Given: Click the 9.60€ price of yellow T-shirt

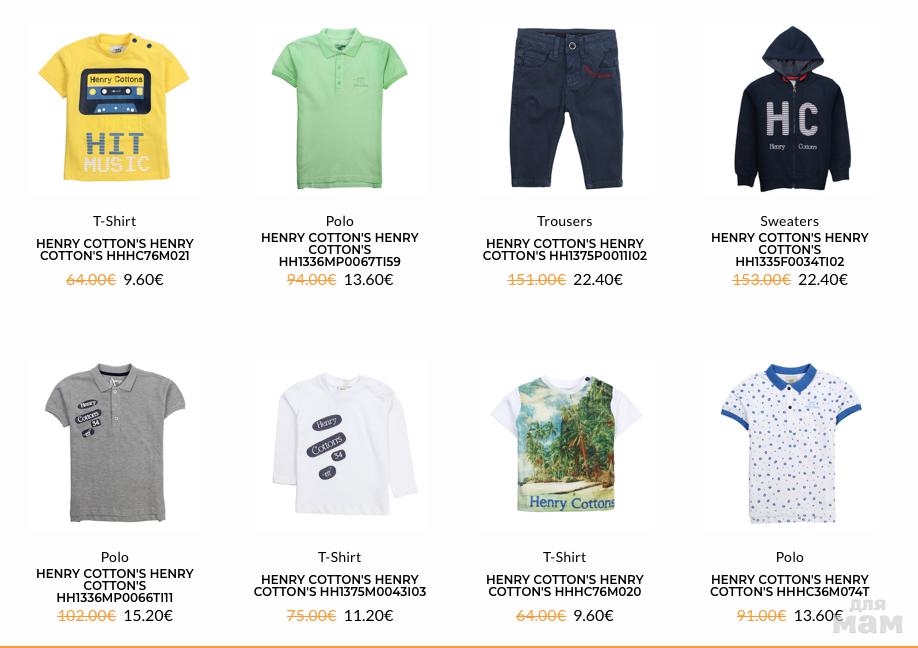Looking at the screenshot, I should [143, 280].
